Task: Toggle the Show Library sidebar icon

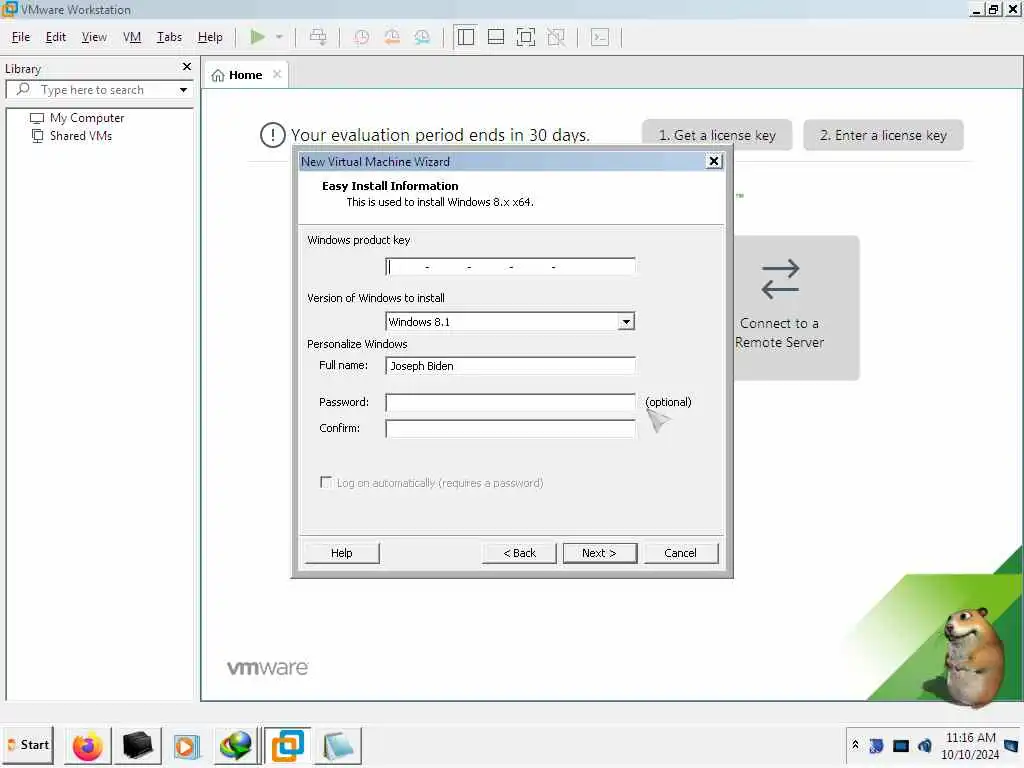Action: point(466,37)
